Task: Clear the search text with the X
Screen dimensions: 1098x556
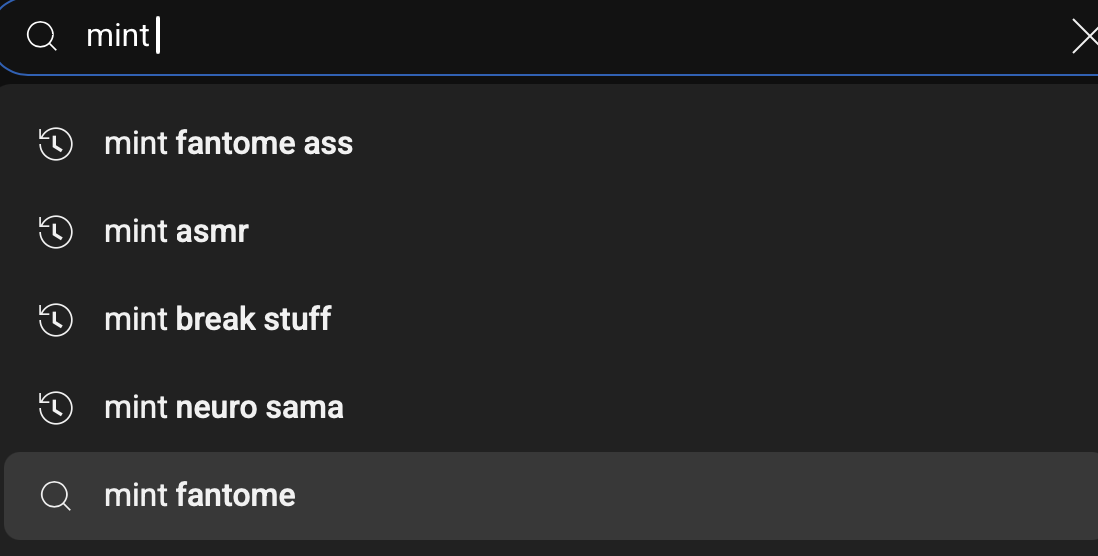Action: tap(1085, 36)
